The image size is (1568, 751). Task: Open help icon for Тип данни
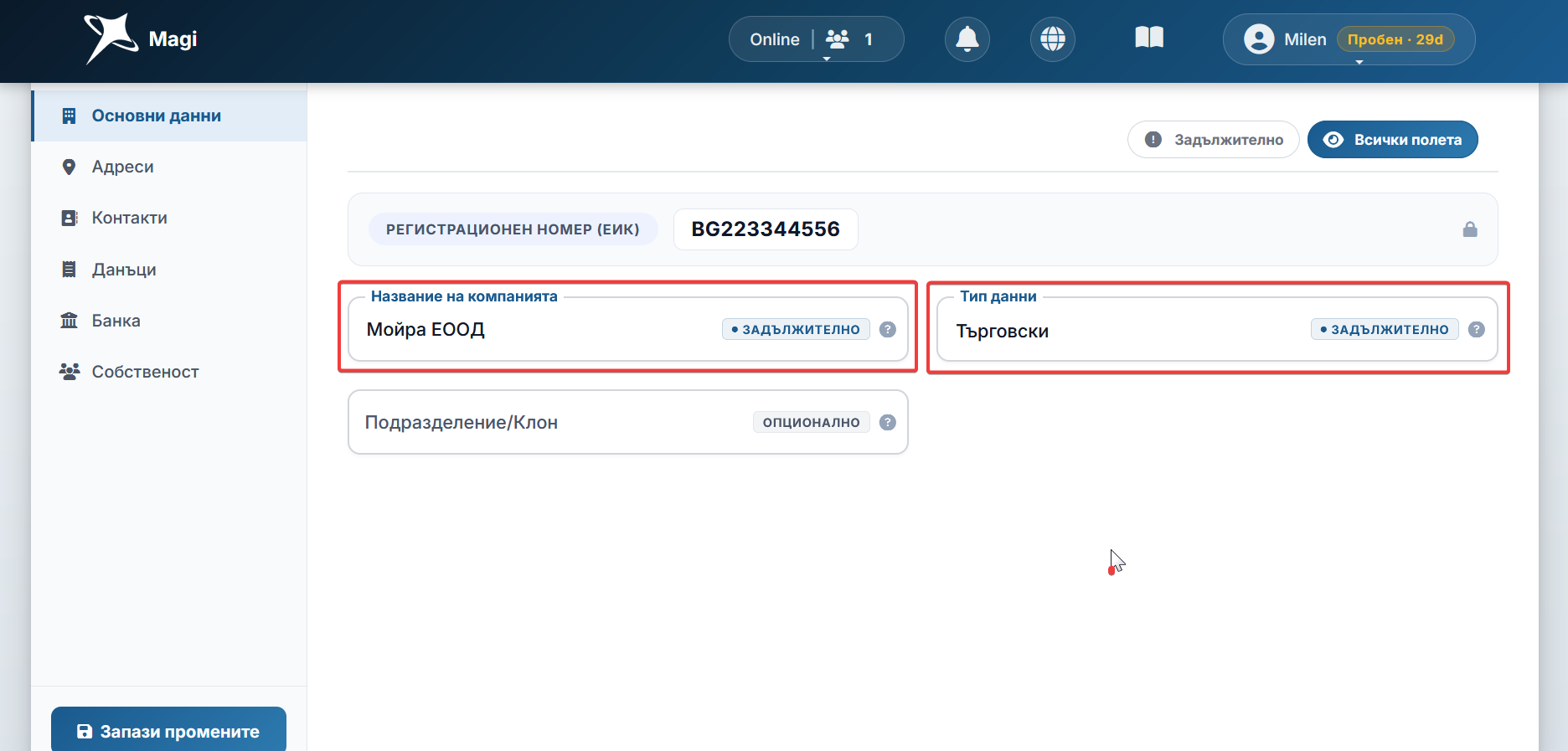pos(1477,329)
